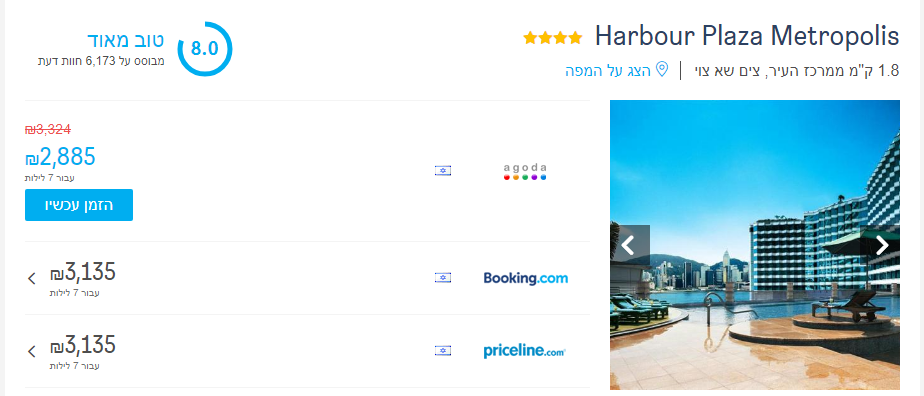
Task: Click the map pin icon
Action: pos(662,70)
